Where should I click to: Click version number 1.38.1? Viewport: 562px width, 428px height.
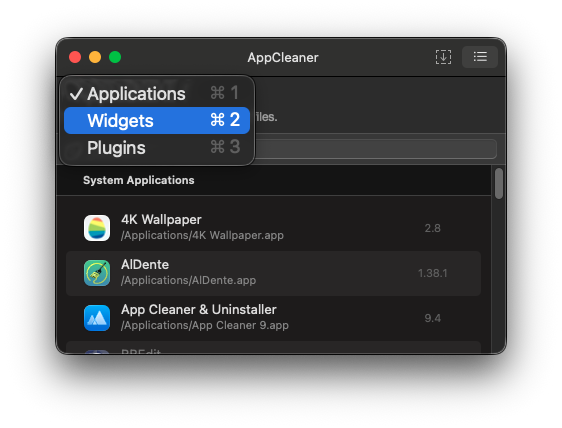click(432, 274)
